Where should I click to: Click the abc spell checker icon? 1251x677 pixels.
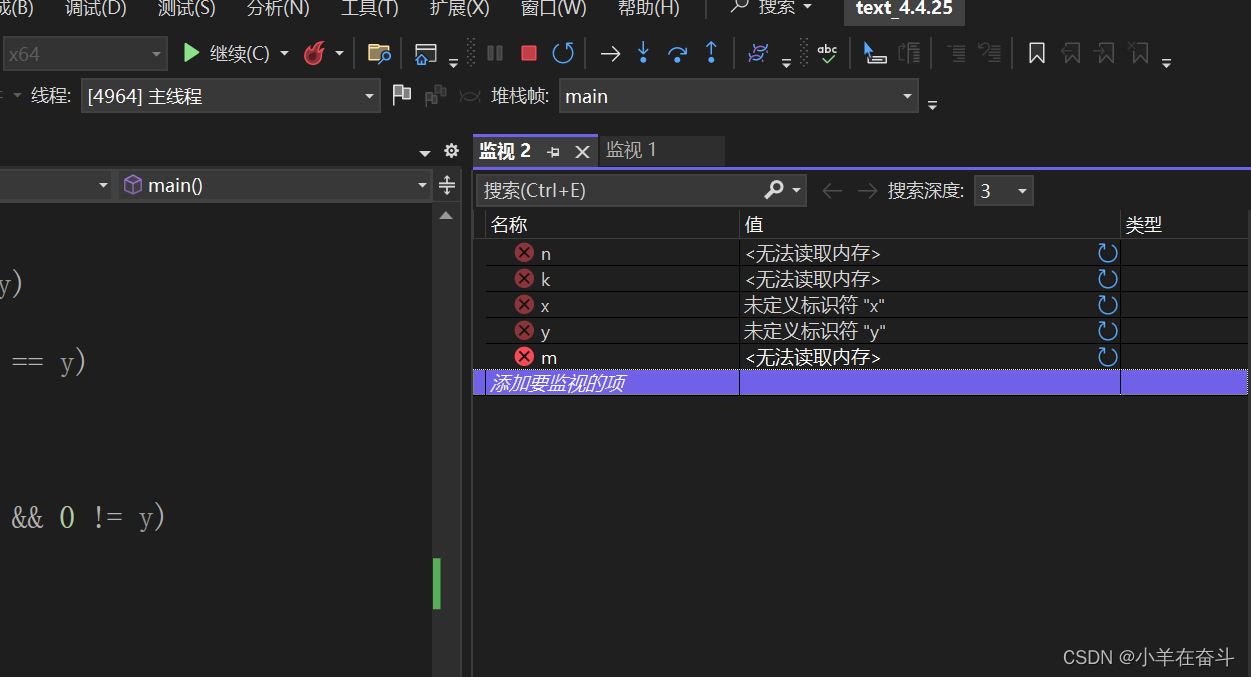click(827, 53)
